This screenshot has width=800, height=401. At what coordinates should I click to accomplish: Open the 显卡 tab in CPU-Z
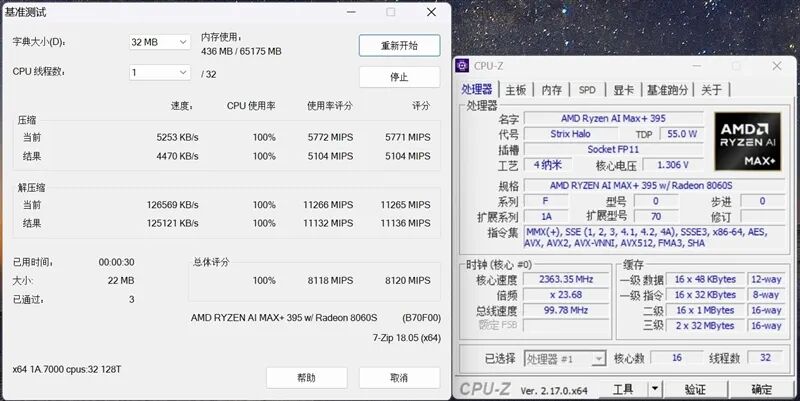pos(623,90)
